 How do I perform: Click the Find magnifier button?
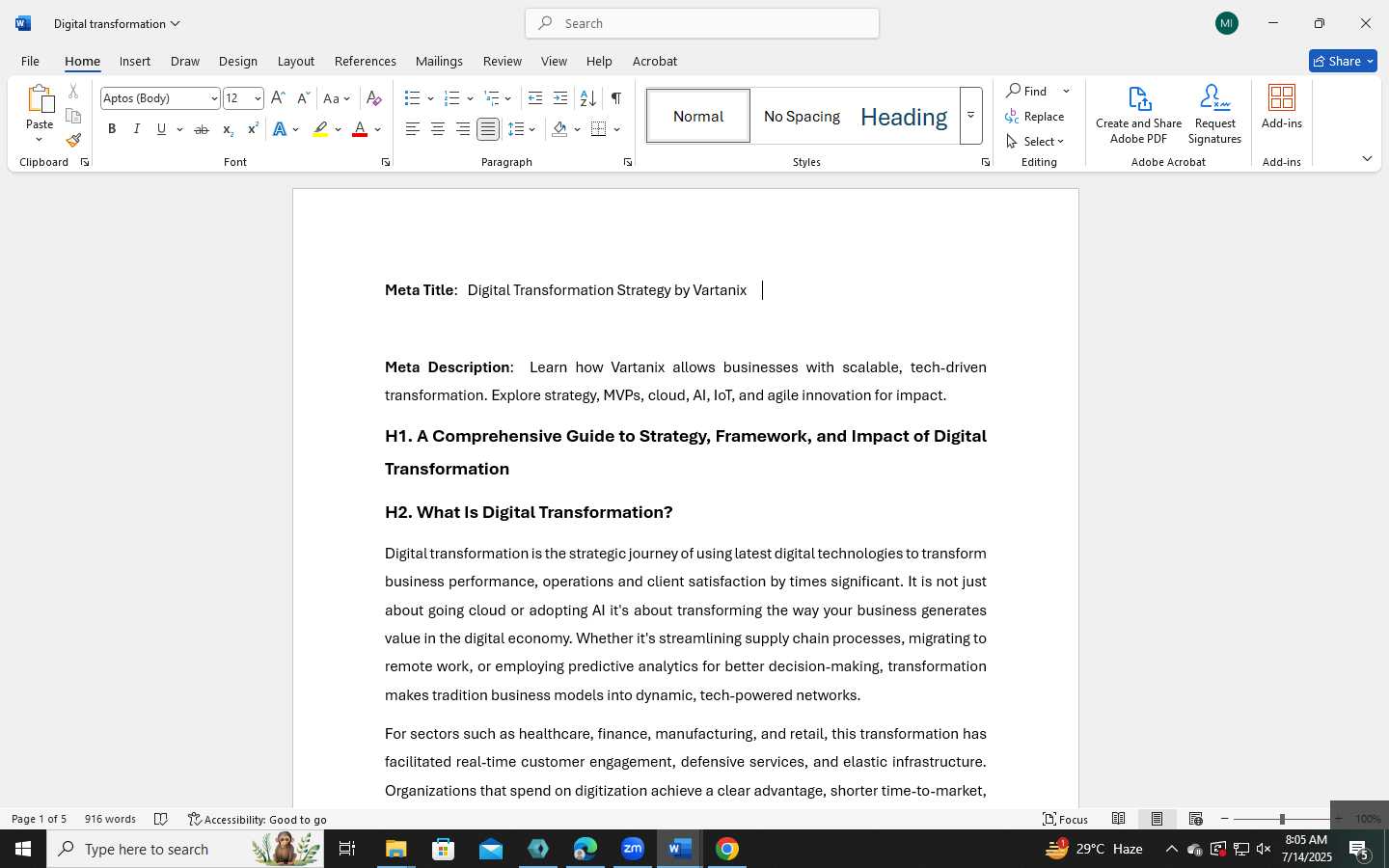1027,91
